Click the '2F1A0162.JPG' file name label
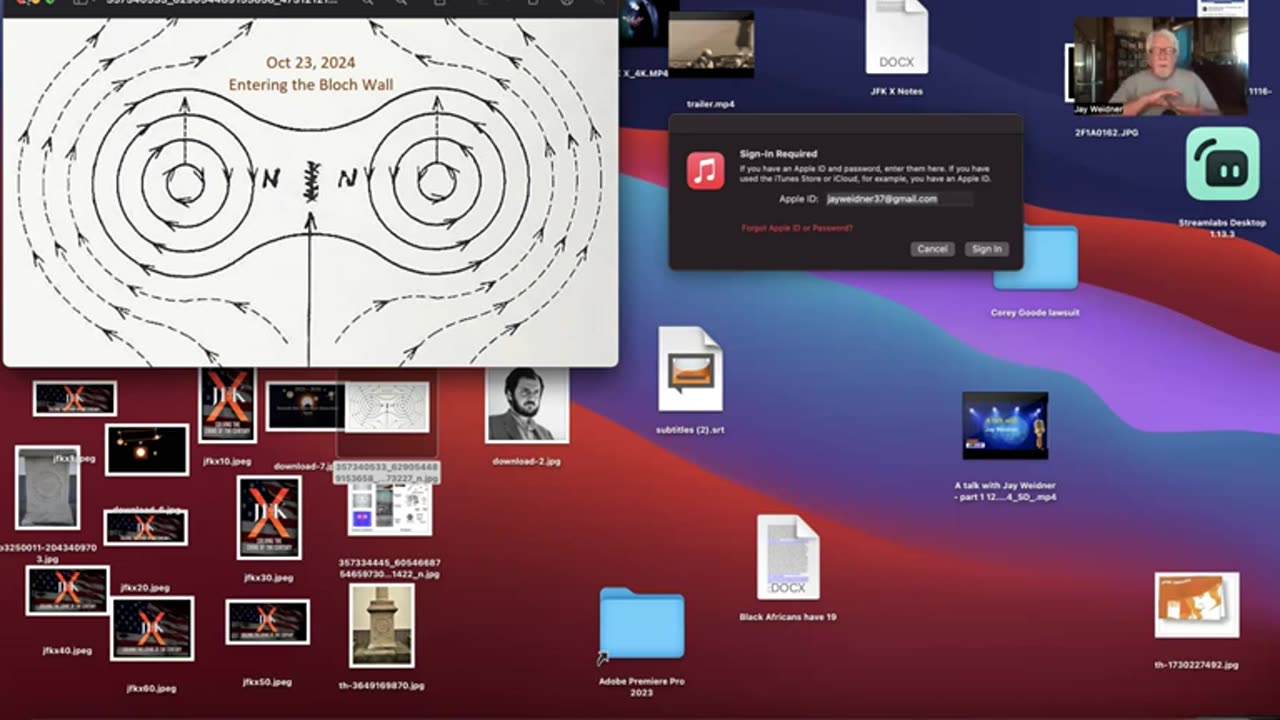Image resolution: width=1280 pixels, height=720 pixels. click(x=1106, y=132)
